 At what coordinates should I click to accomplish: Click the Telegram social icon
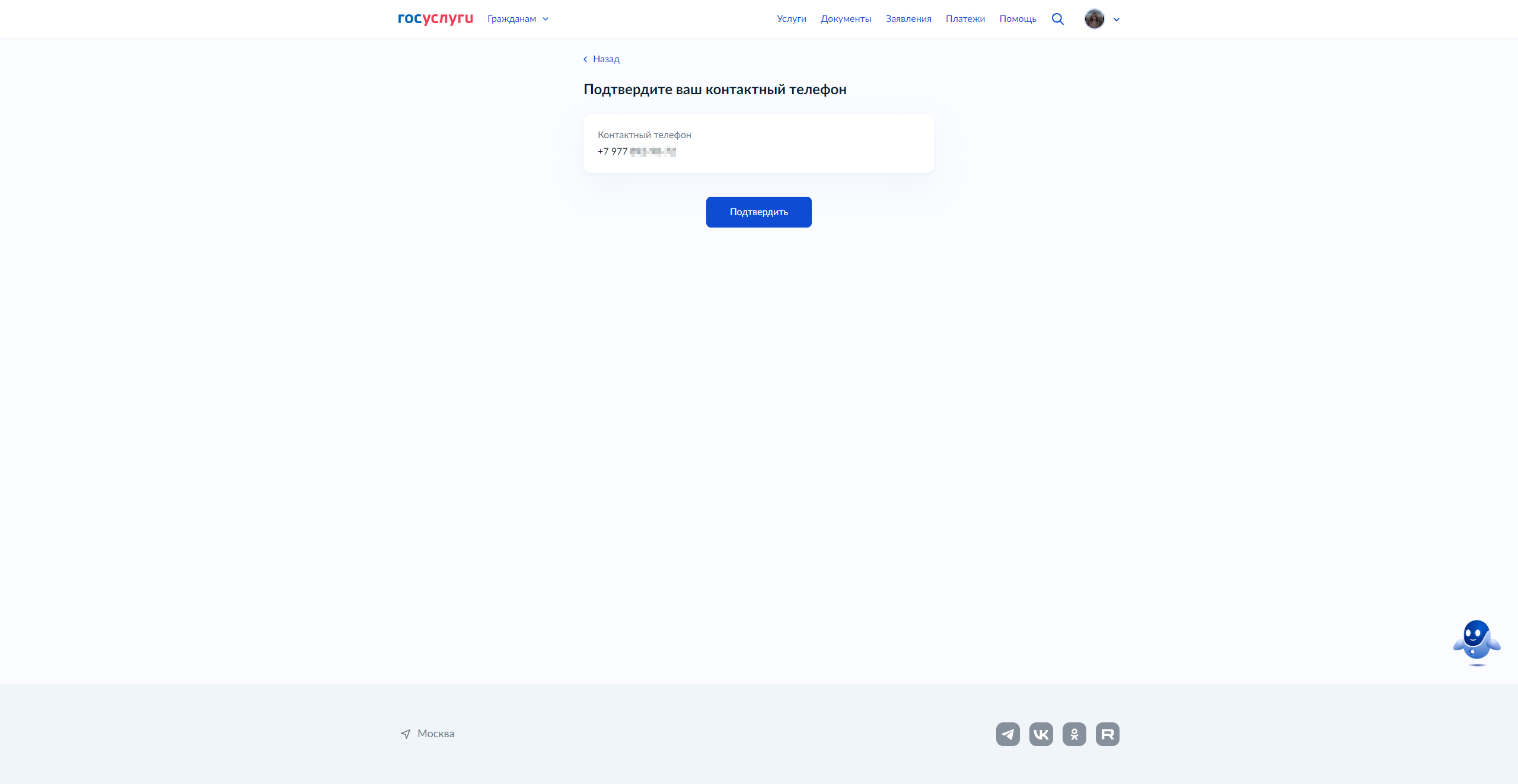(x=1007, y=734)
